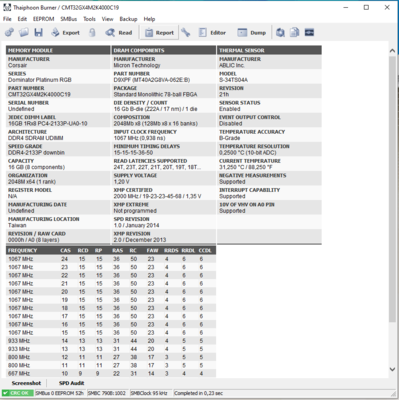Click the copy documents icon in toolbar
The width and height of the screenshot is (399, 400).
click(294, 32)
